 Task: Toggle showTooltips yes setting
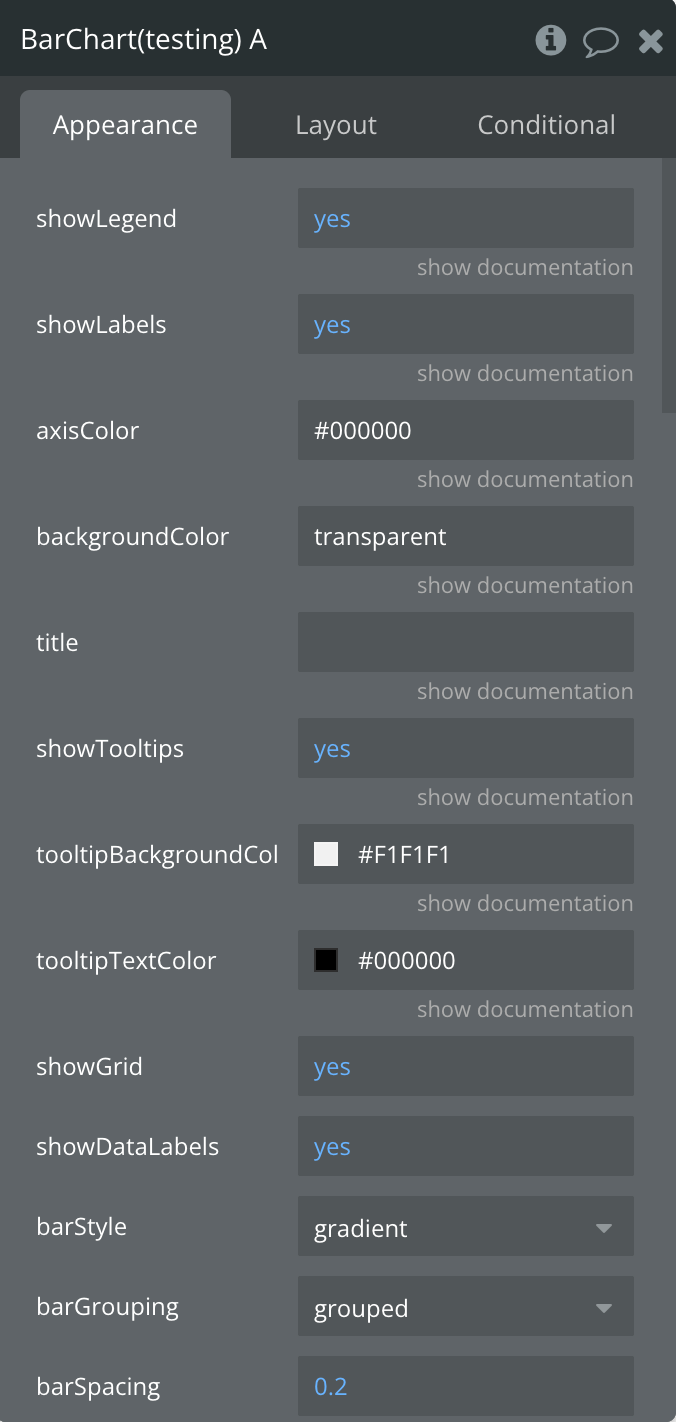click(x=333, y=749)
